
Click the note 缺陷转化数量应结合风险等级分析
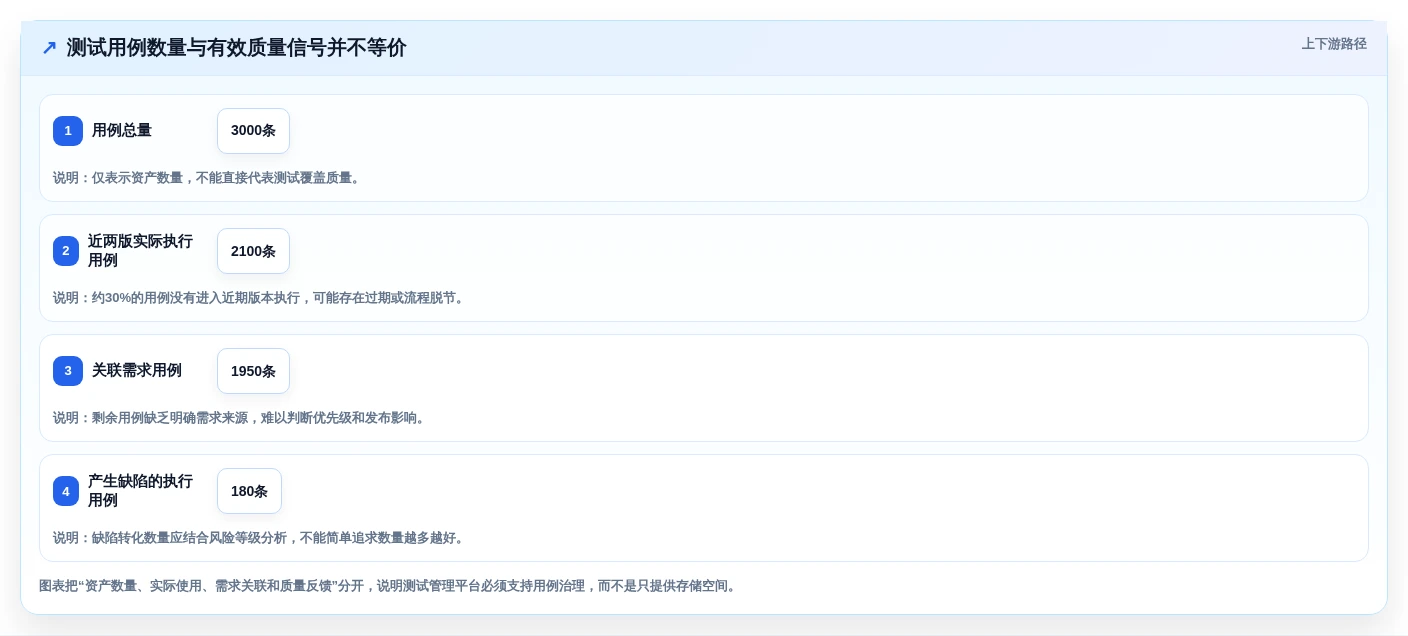pos(260,538)
